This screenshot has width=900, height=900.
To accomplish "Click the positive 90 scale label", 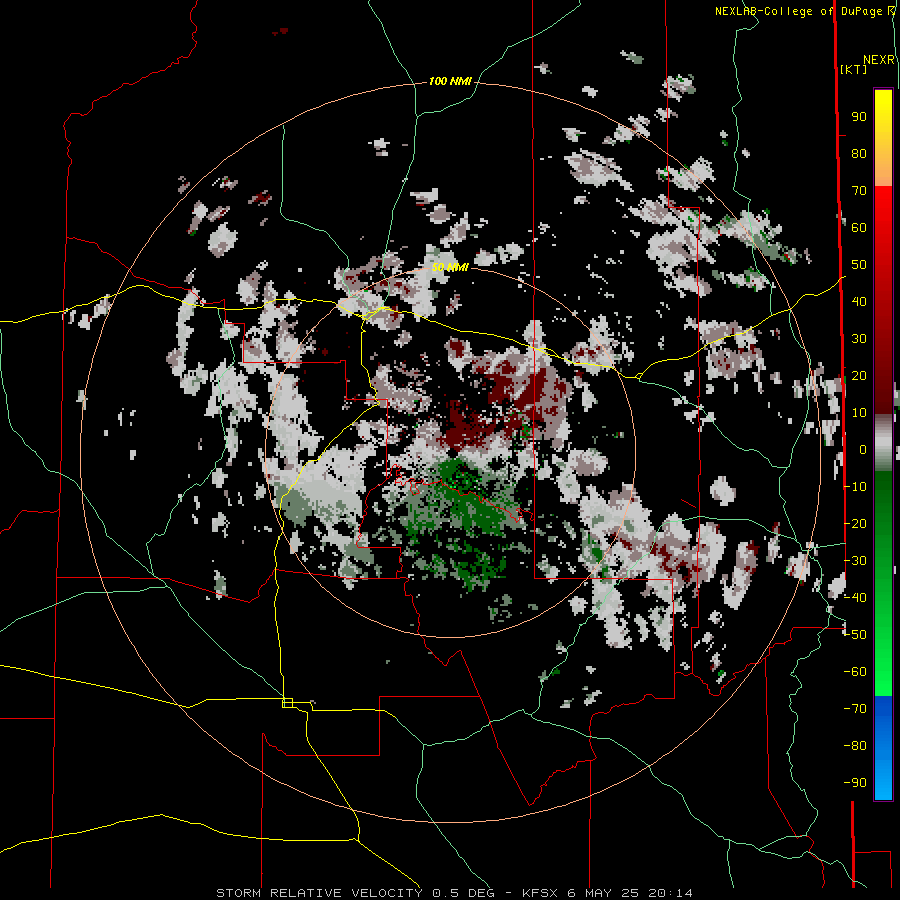I will pyautogui.click(x=859, y=117).
